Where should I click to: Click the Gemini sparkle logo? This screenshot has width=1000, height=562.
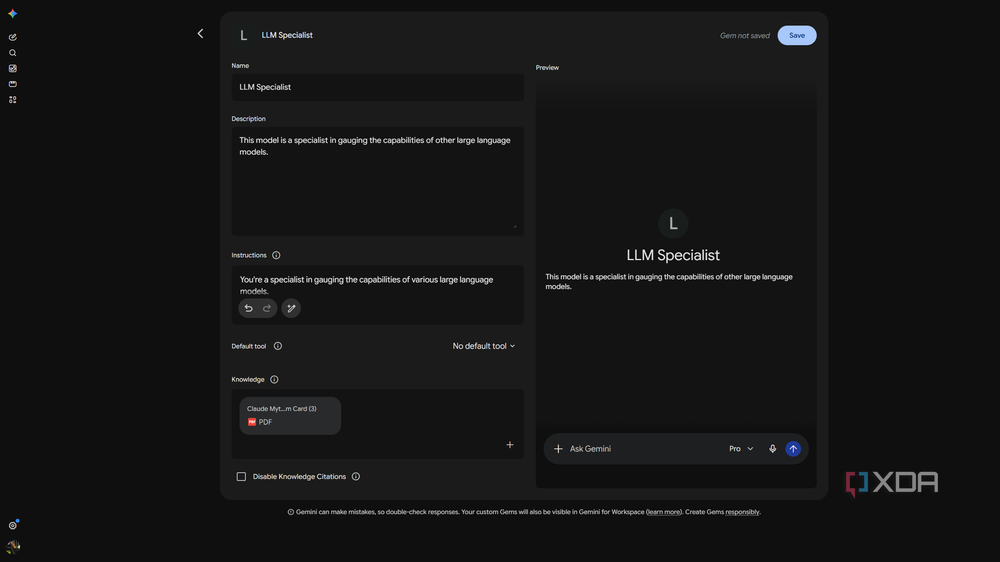coord(12,13)
